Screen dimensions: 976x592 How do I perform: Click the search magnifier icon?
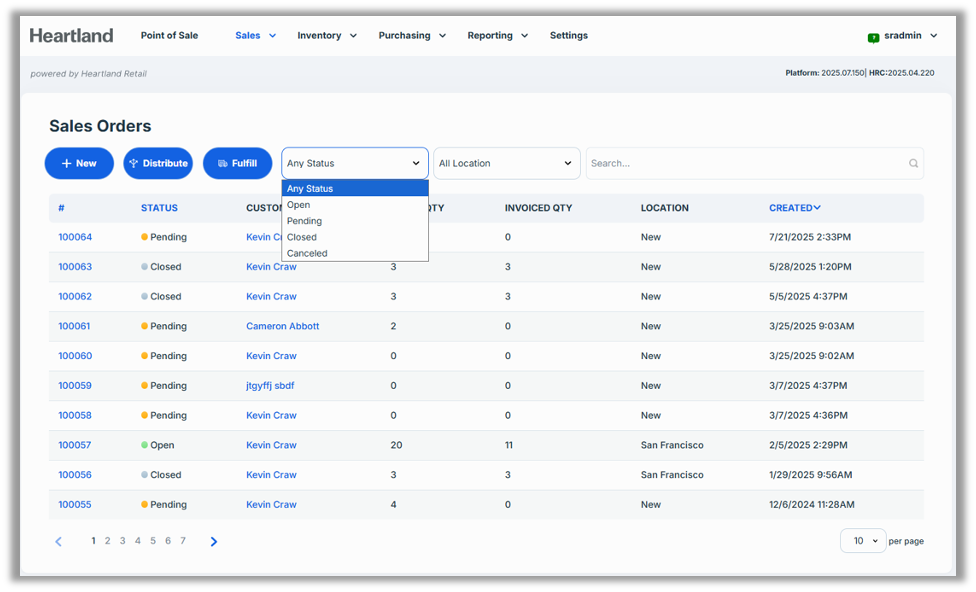tap(913, 164)
